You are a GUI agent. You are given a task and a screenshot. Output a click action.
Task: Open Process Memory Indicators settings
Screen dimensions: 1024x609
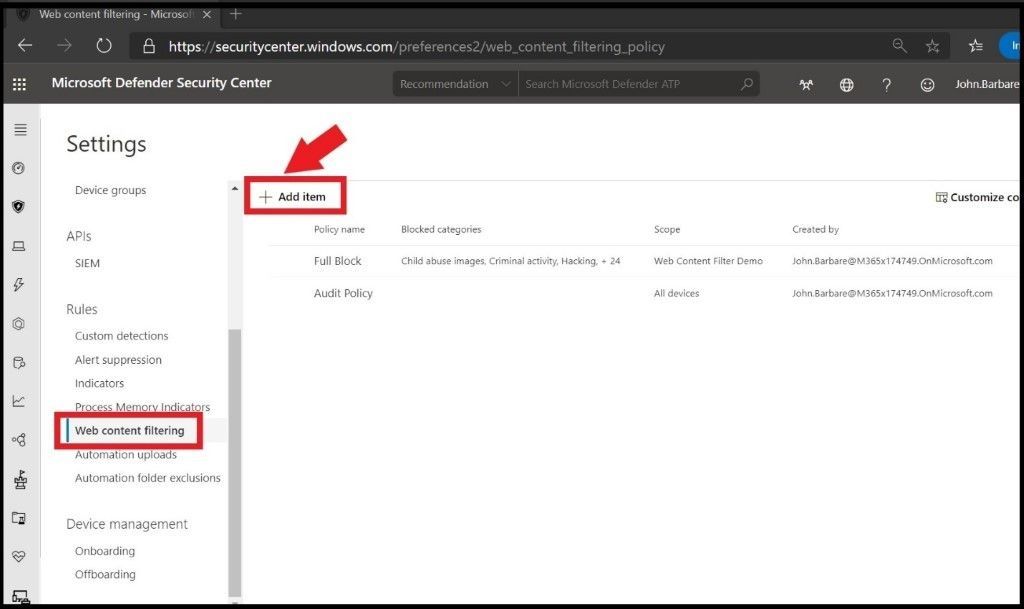(x=142, y=407)
